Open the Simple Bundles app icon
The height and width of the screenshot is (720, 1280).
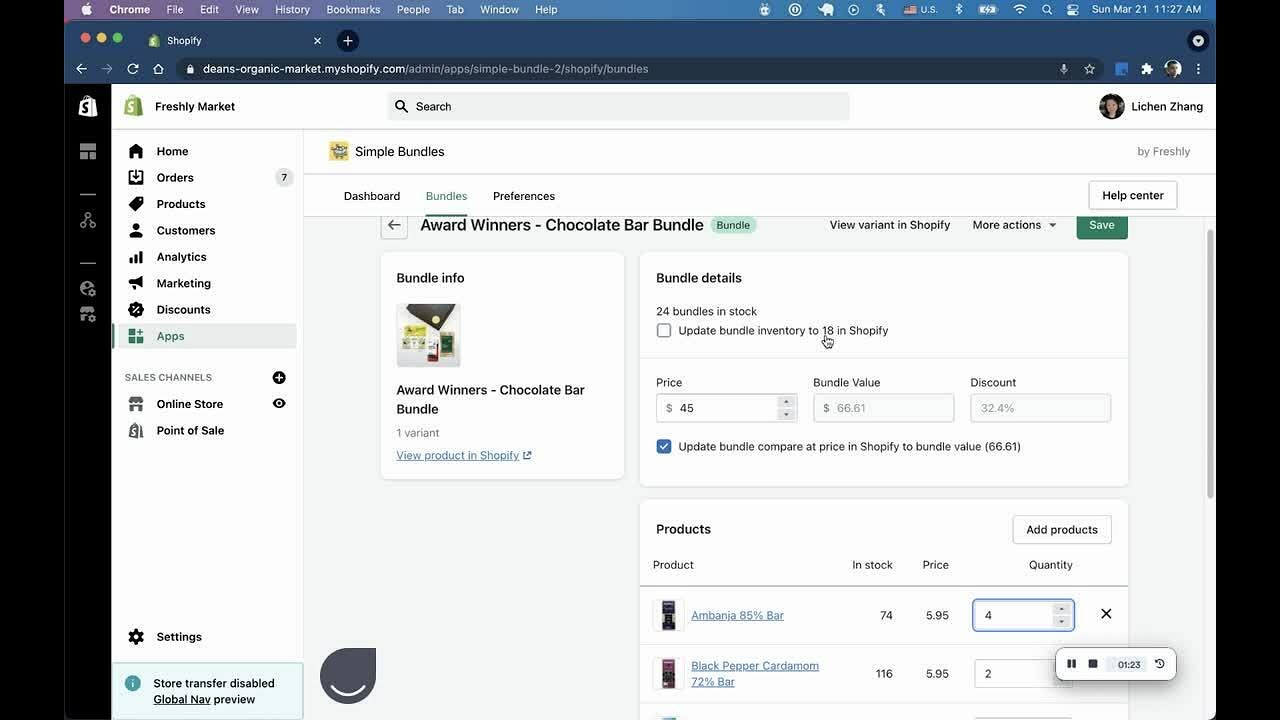339,151
